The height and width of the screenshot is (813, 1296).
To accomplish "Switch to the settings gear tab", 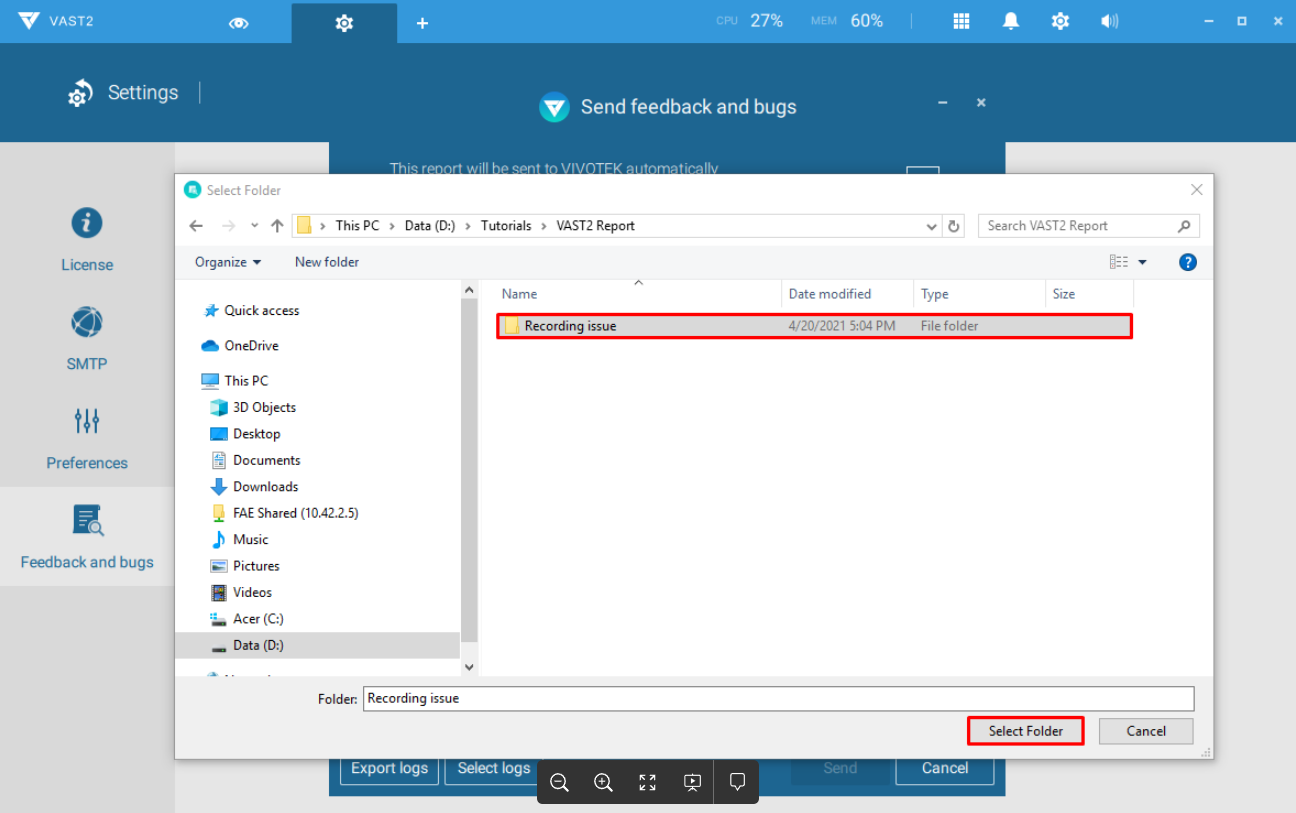I will tap(344, 23).
